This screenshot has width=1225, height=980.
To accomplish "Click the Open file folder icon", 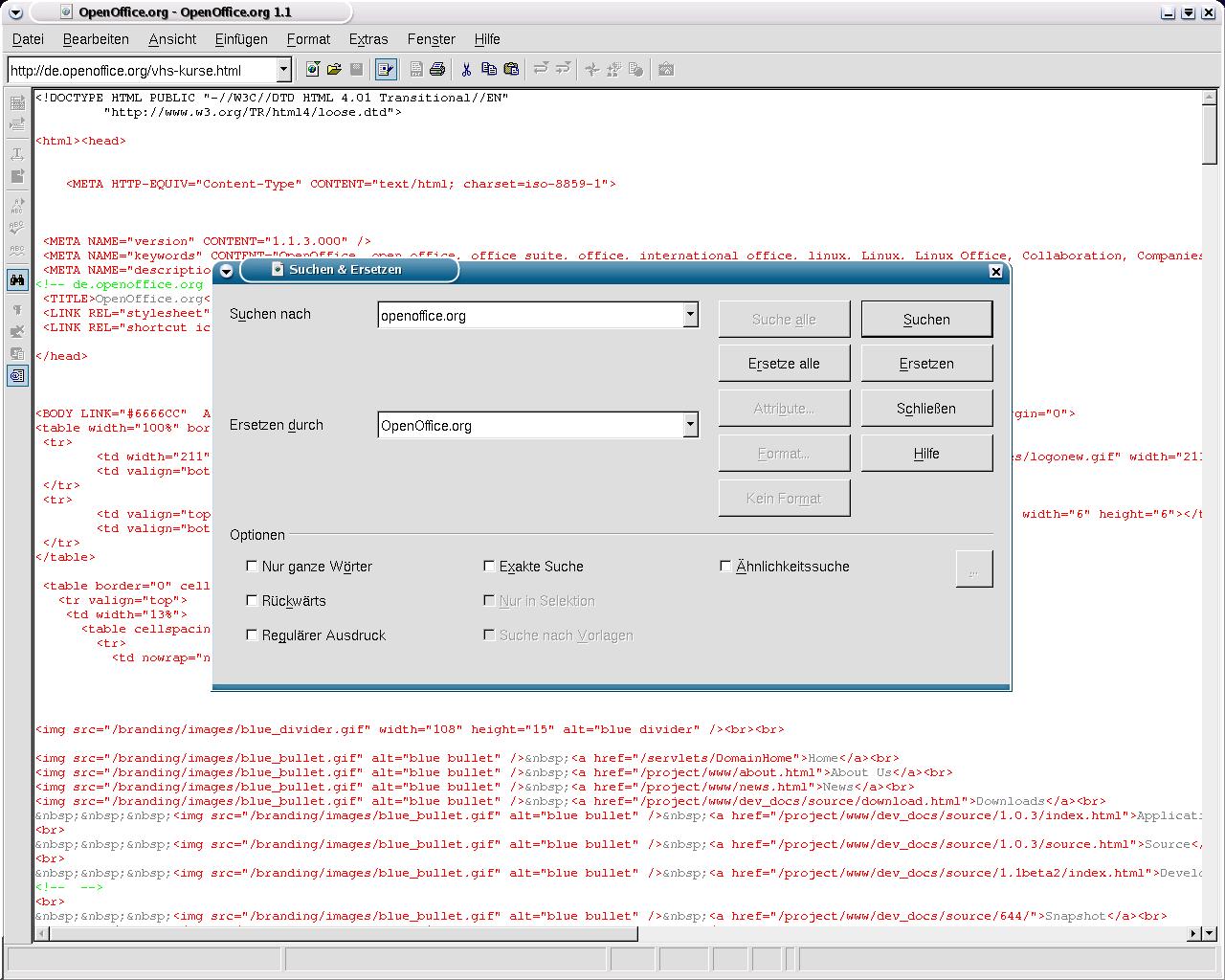I will click(x=334, y=69).
